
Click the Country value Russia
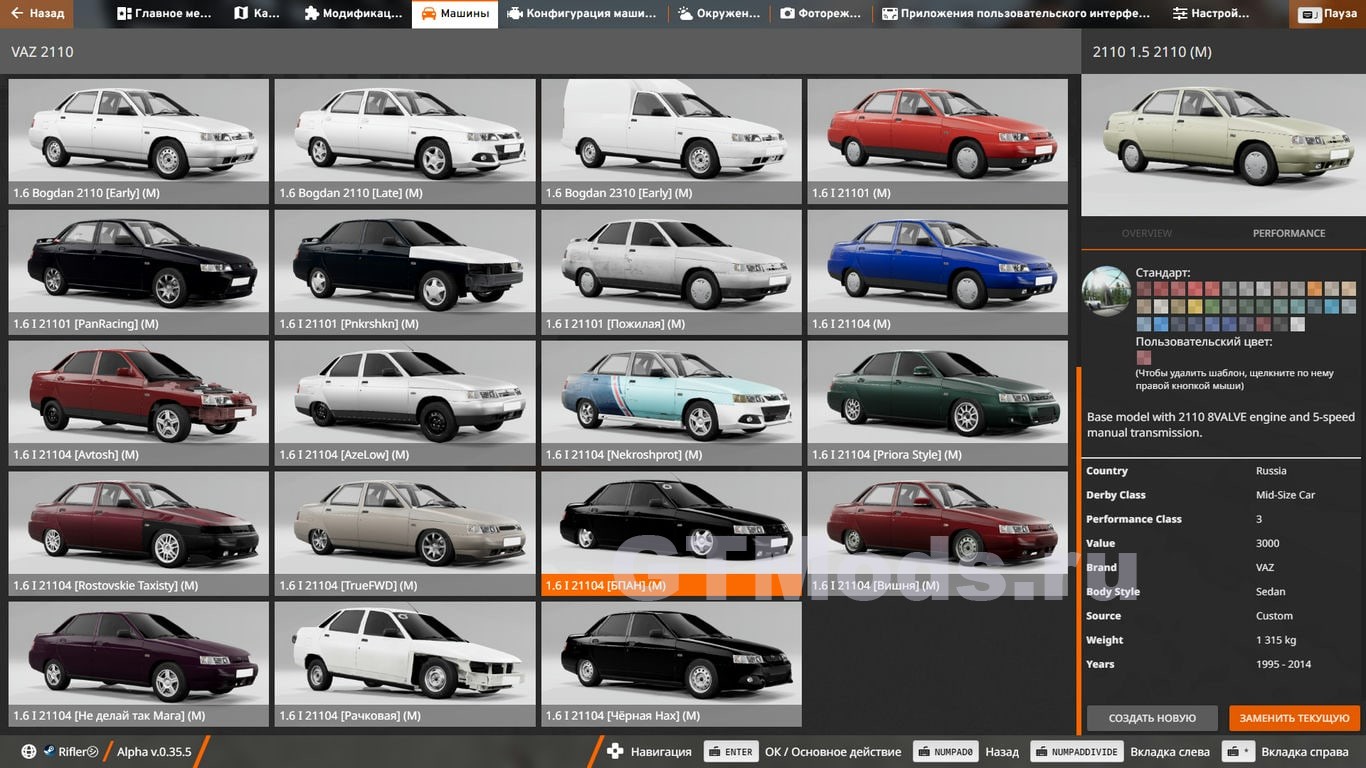coord(1271,471)
